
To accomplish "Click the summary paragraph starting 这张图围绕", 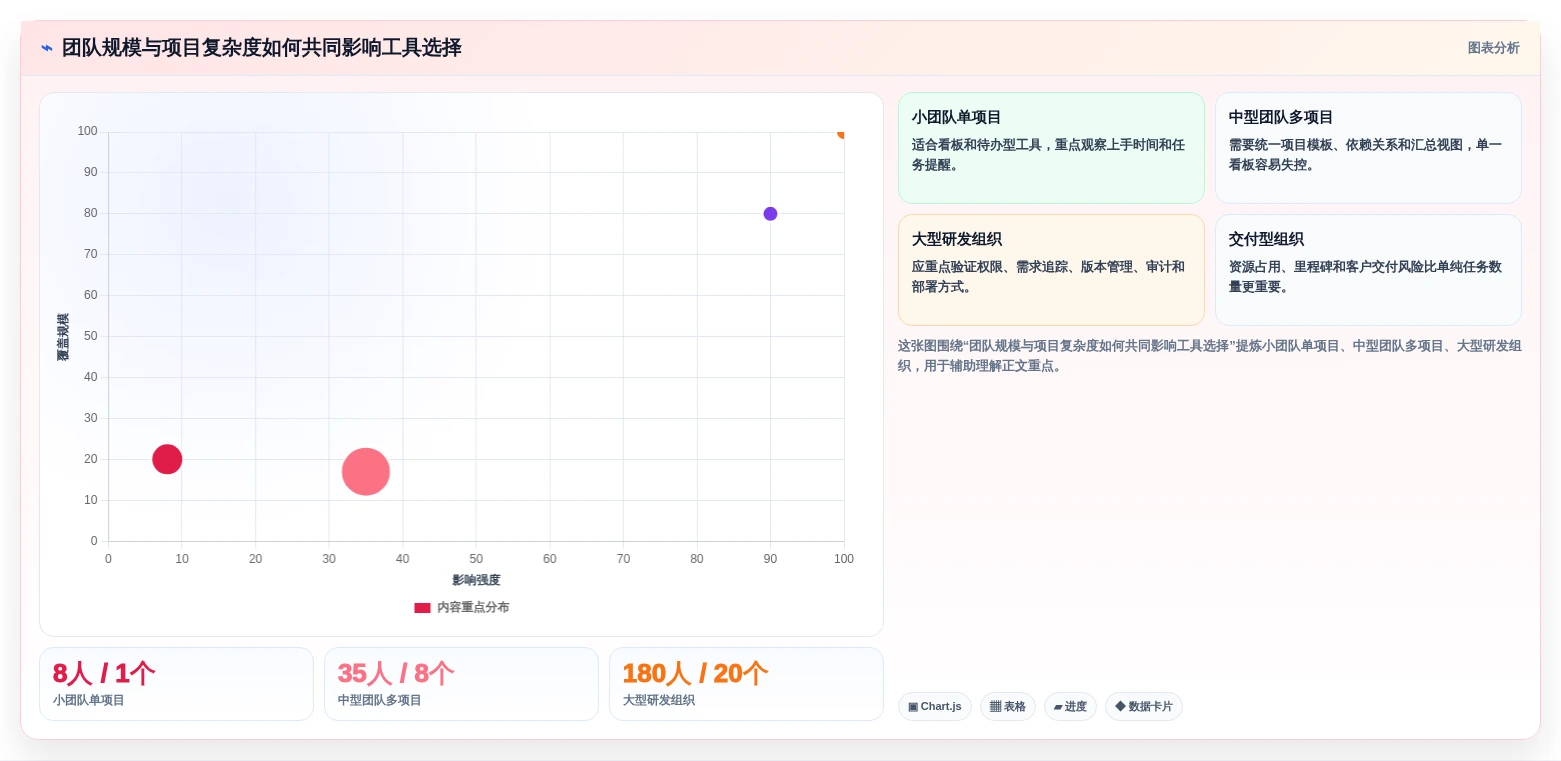I will 1210,356.
